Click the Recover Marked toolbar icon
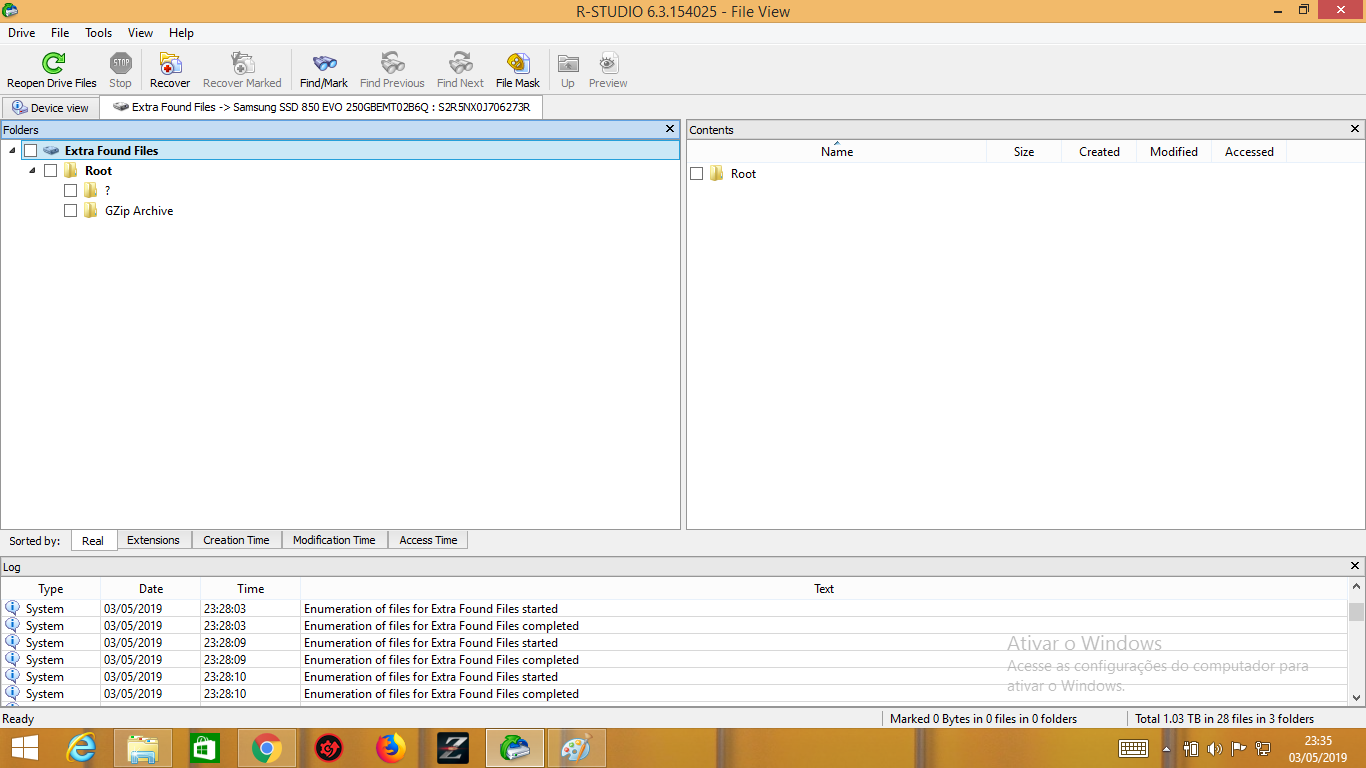The height and width of the screenshot is (768, 1366). pos(242,64)
